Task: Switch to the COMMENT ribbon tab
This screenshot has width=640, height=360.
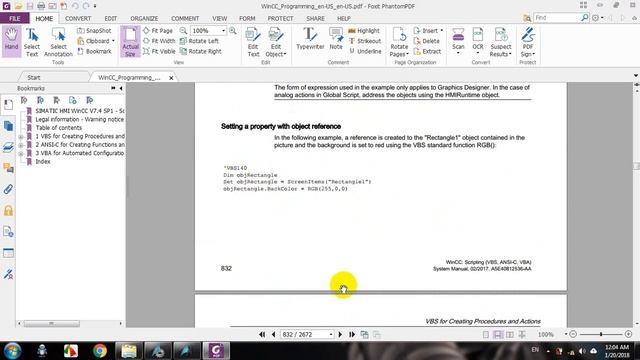Action: (185, 18)
